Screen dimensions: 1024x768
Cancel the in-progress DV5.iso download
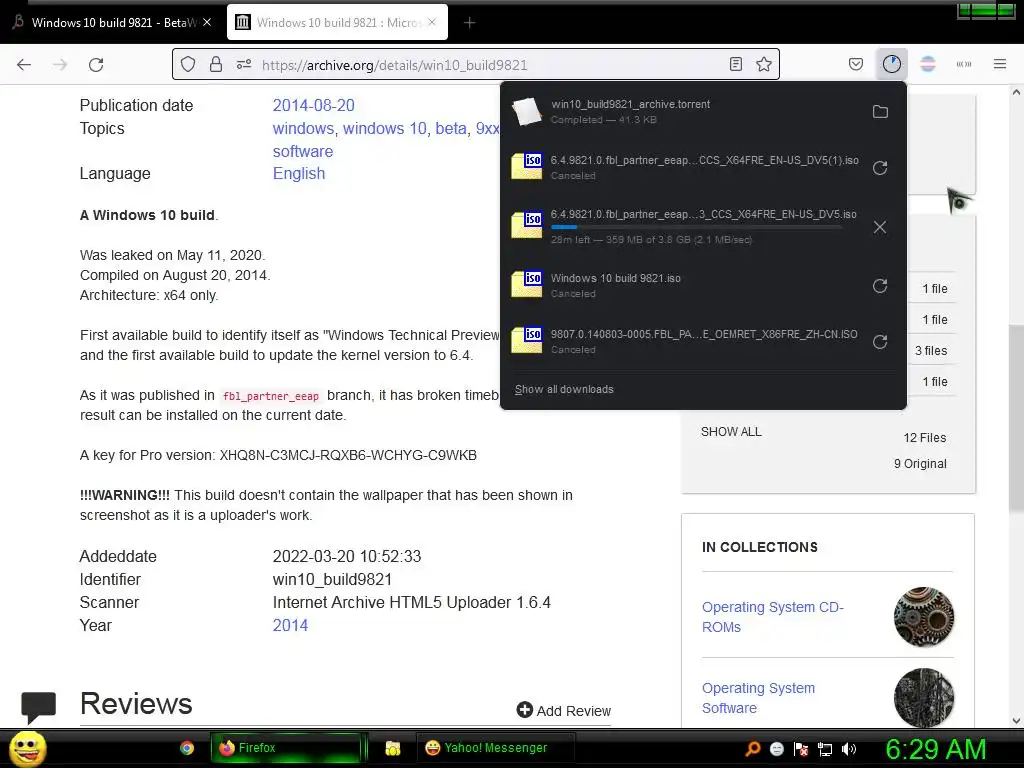pos(880,227)
